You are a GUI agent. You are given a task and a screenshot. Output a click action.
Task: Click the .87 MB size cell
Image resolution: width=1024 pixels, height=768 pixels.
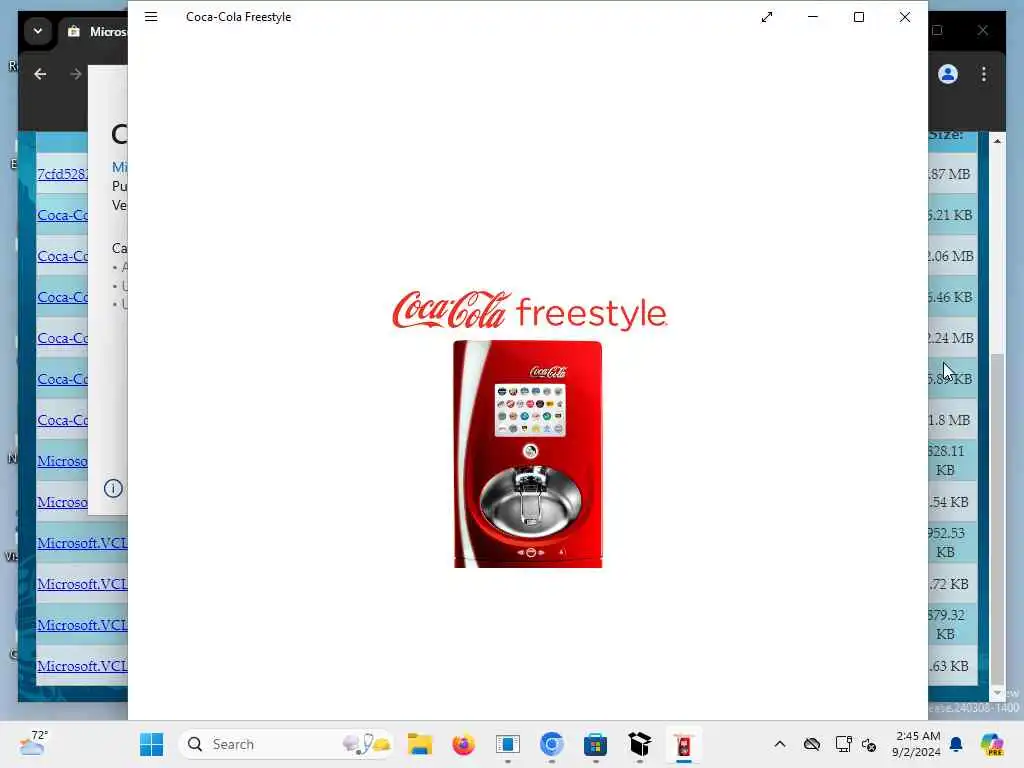pyautogui.click(x=952, y=174)
